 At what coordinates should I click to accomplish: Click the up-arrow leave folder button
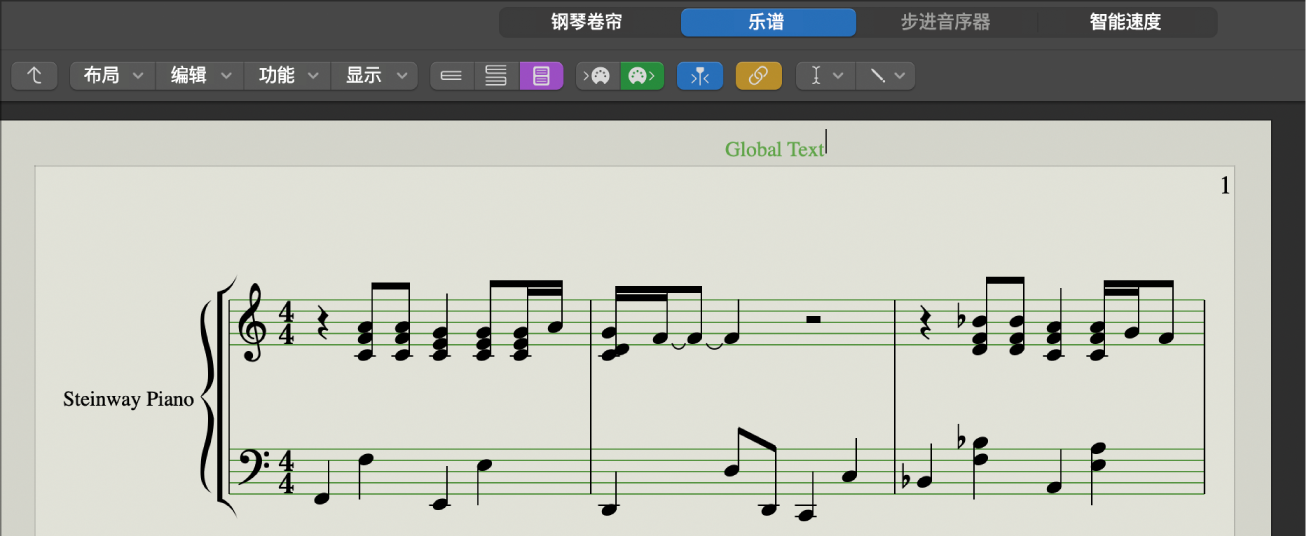35,75
